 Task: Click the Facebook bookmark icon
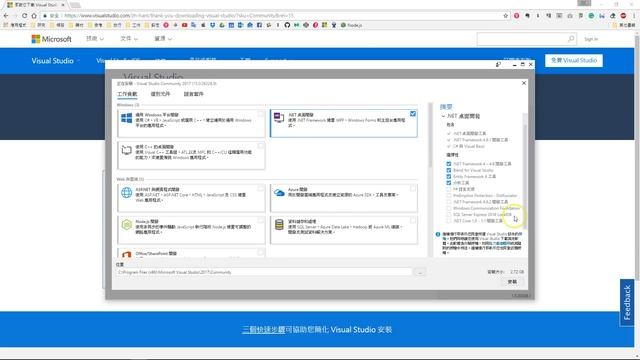pos(259,25)
